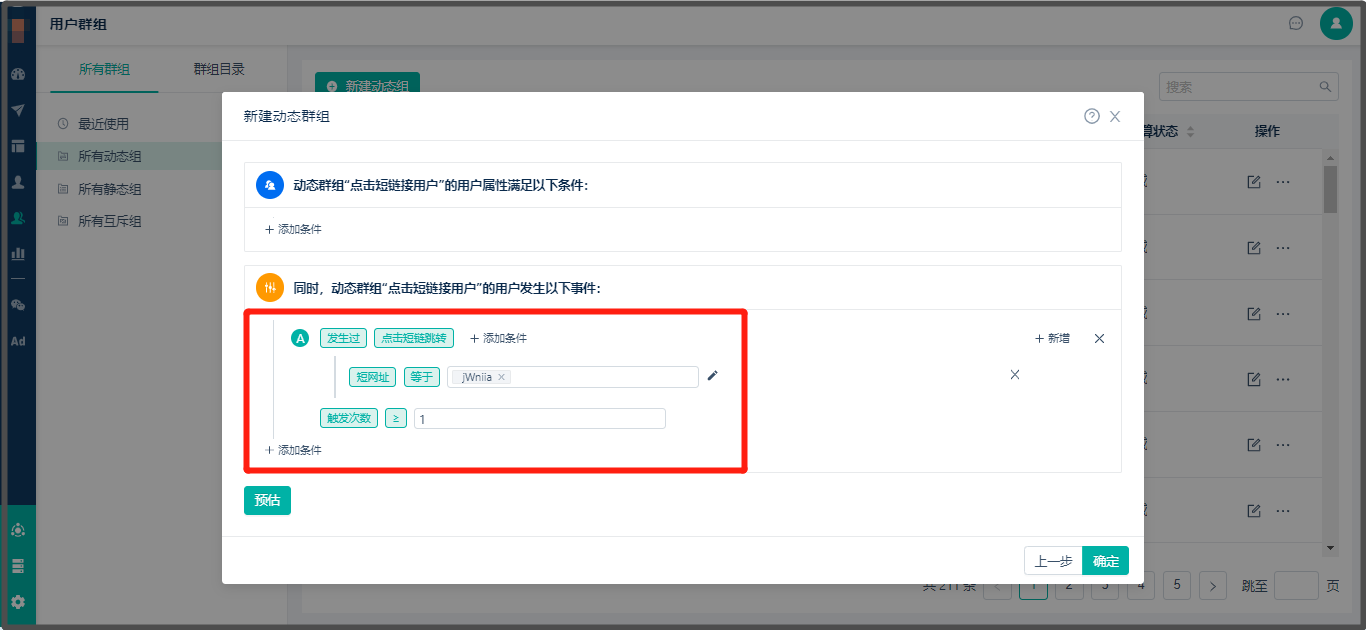Viewport: 1366px width, 630px height.
Task: Open the 短网址 property selector
Action: [373, 377]
